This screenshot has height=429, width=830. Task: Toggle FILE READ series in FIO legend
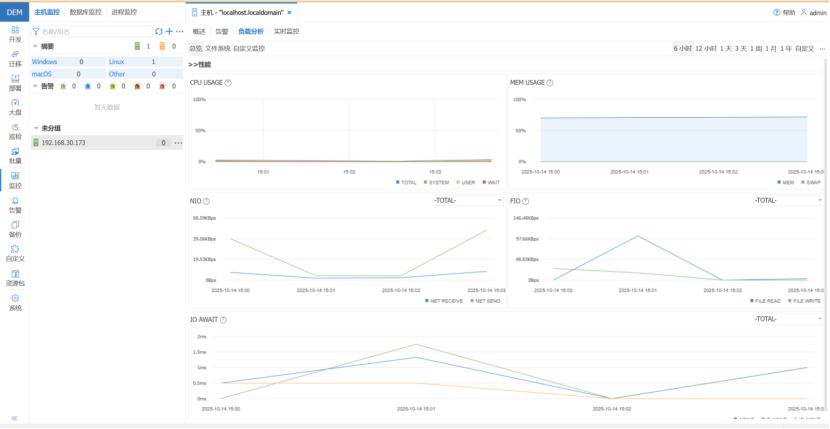pyautogui.click(x=765, y=301)
